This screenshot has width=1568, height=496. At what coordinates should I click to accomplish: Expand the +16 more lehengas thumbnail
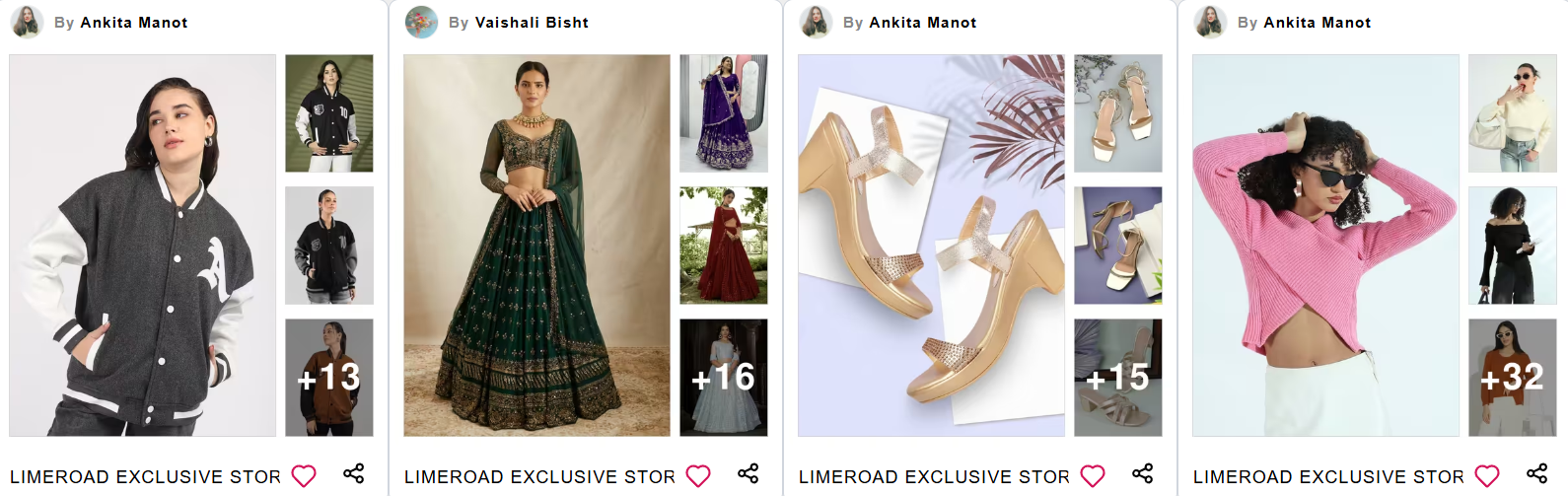[x=724, y=377]
